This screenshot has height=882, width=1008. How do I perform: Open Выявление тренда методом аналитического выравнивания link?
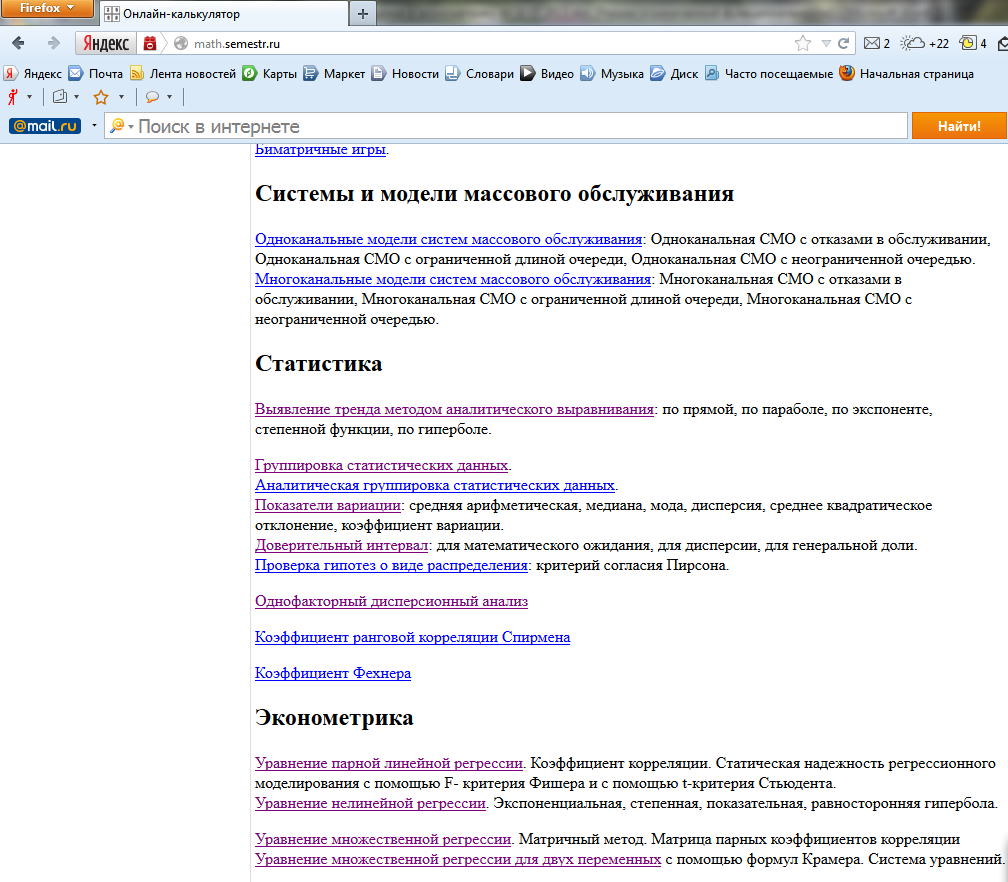[x=454, y=409]
